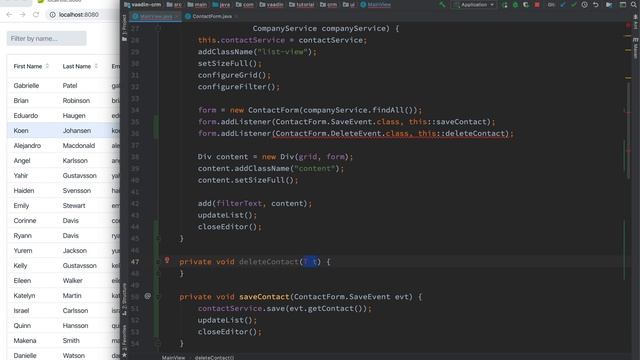Open the Application run configuration dropdown
This screenshot has width=640, height=360.
coord(473,4)
